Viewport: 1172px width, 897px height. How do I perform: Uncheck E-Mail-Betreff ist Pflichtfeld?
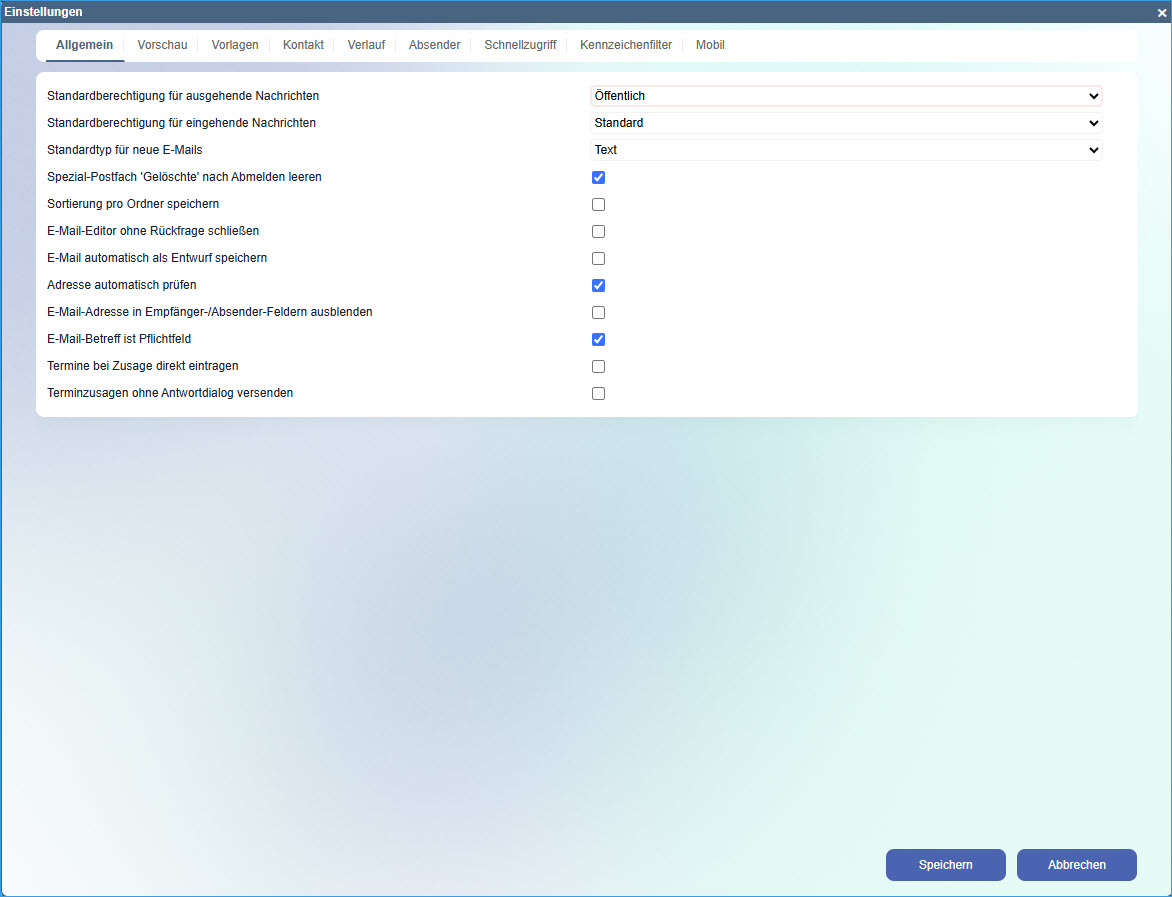[x=598, y=339]
